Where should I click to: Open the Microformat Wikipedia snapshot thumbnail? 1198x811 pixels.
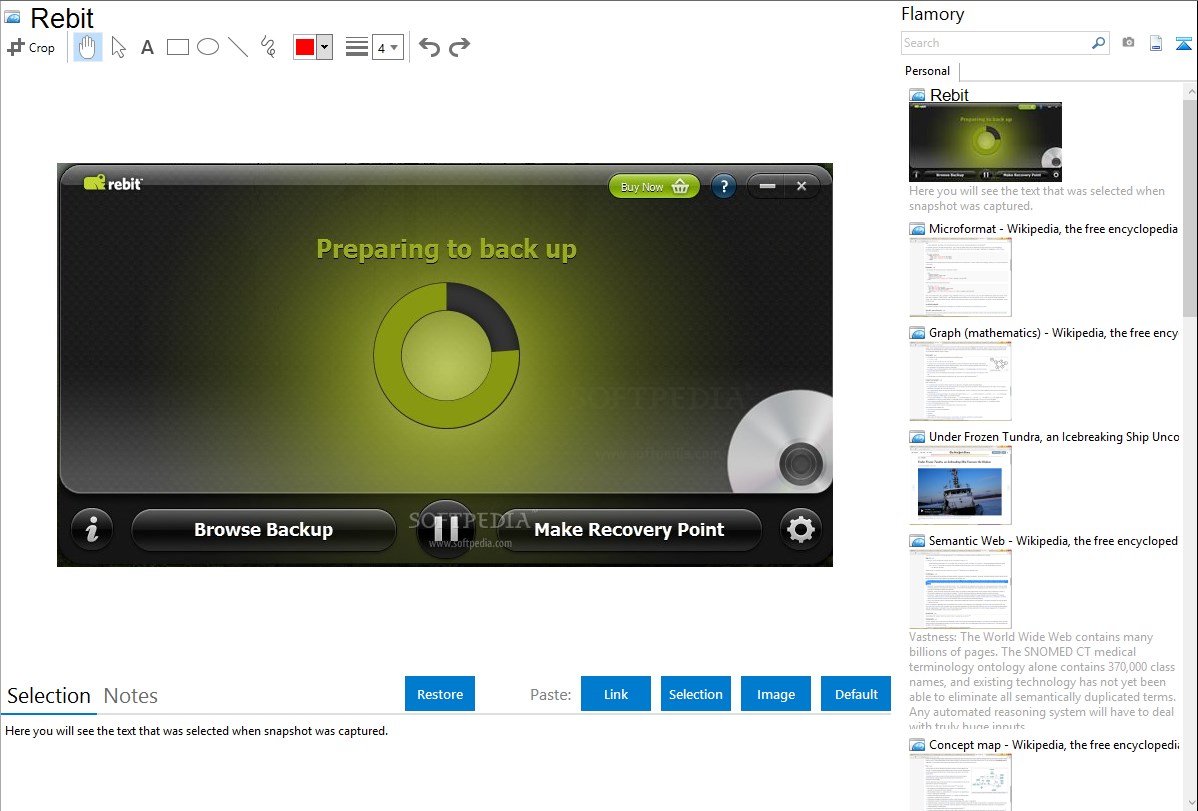click(960, 277)
